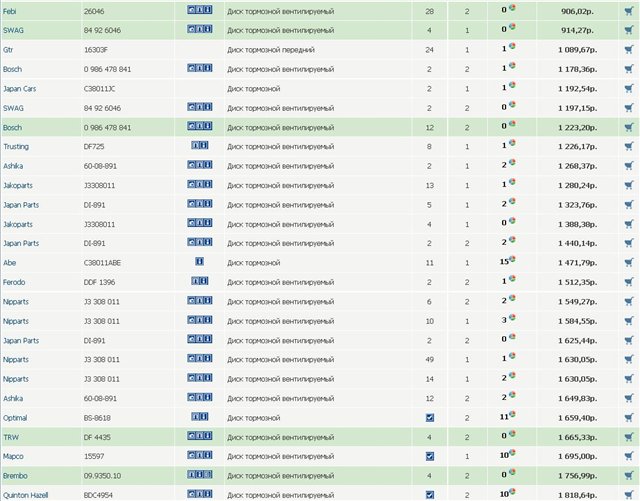Viewport: 640px width, 501px height.
Task: Click cart icon for TRW DF 4435
Action: [629, 437]
